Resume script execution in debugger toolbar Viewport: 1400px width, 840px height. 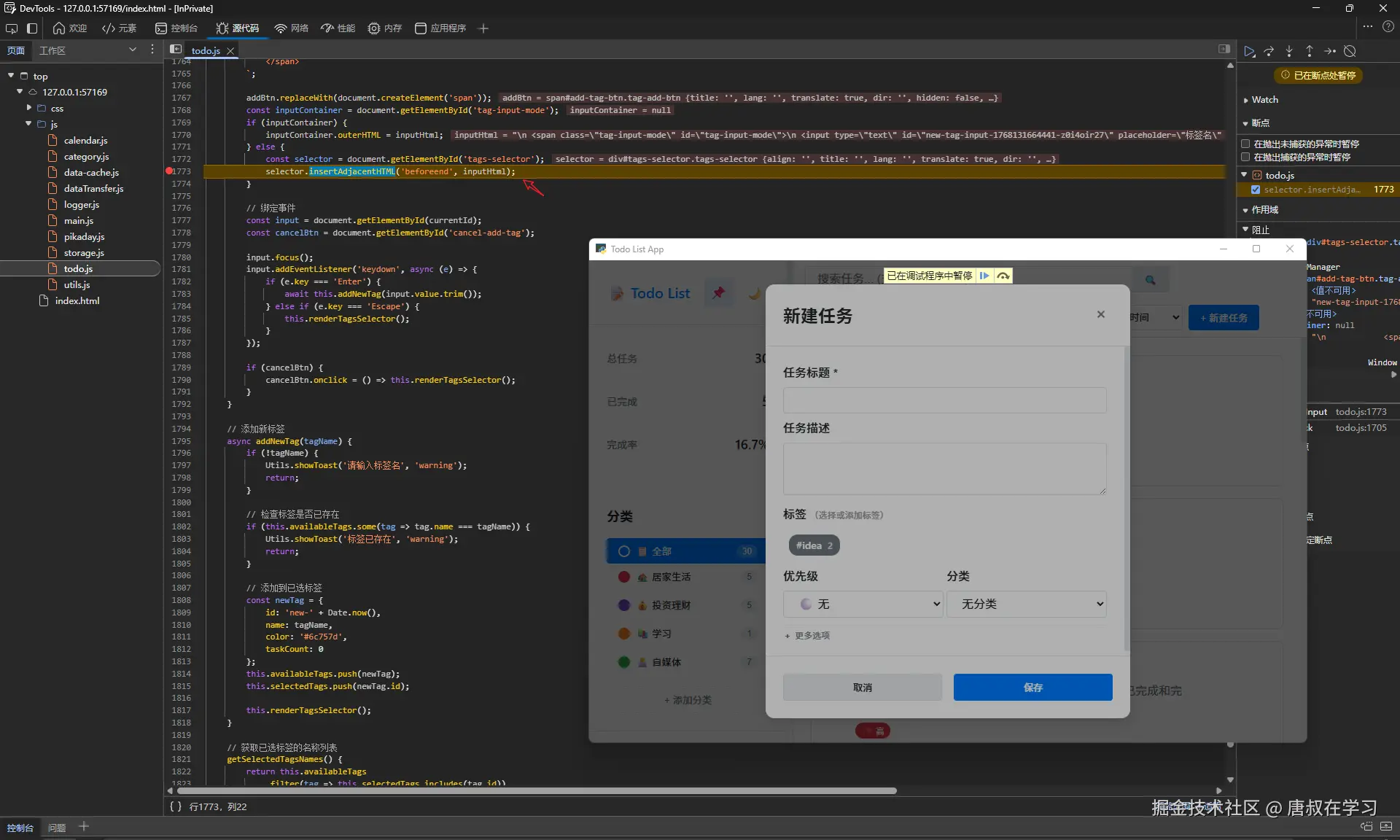[1249, 51]
